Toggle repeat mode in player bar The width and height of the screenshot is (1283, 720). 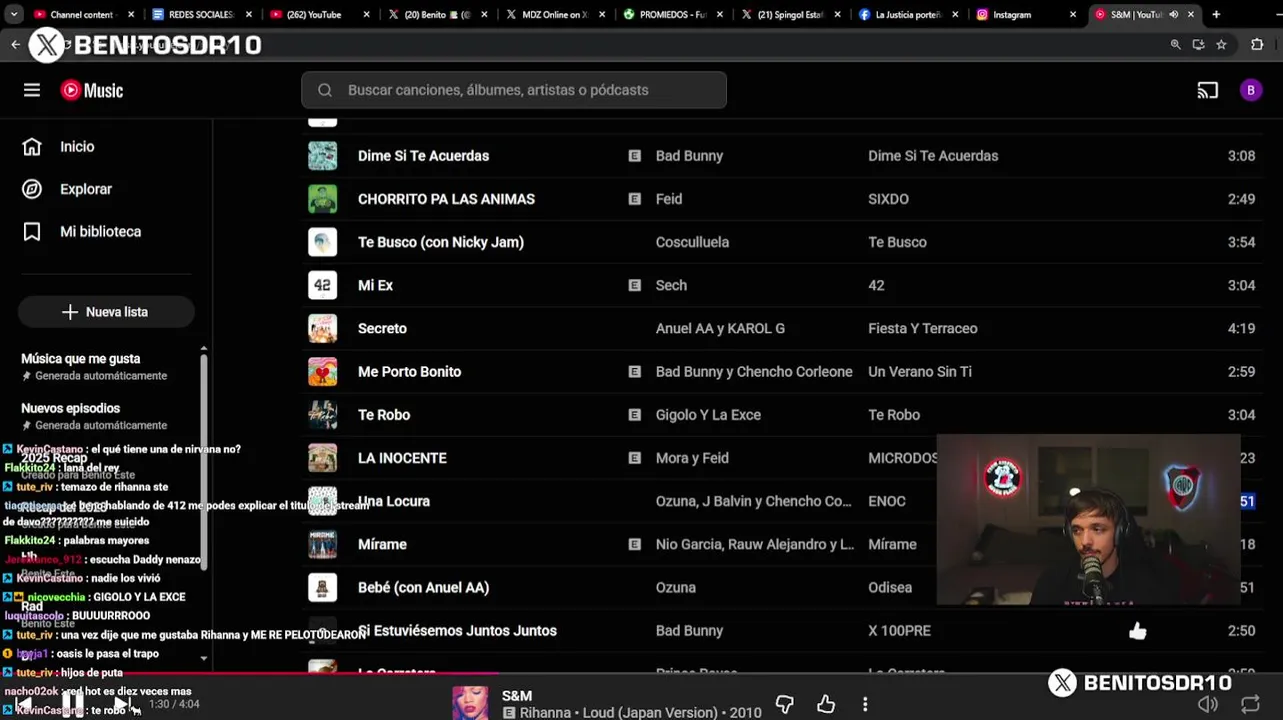pyautogui.click(x=1250, y=704)
